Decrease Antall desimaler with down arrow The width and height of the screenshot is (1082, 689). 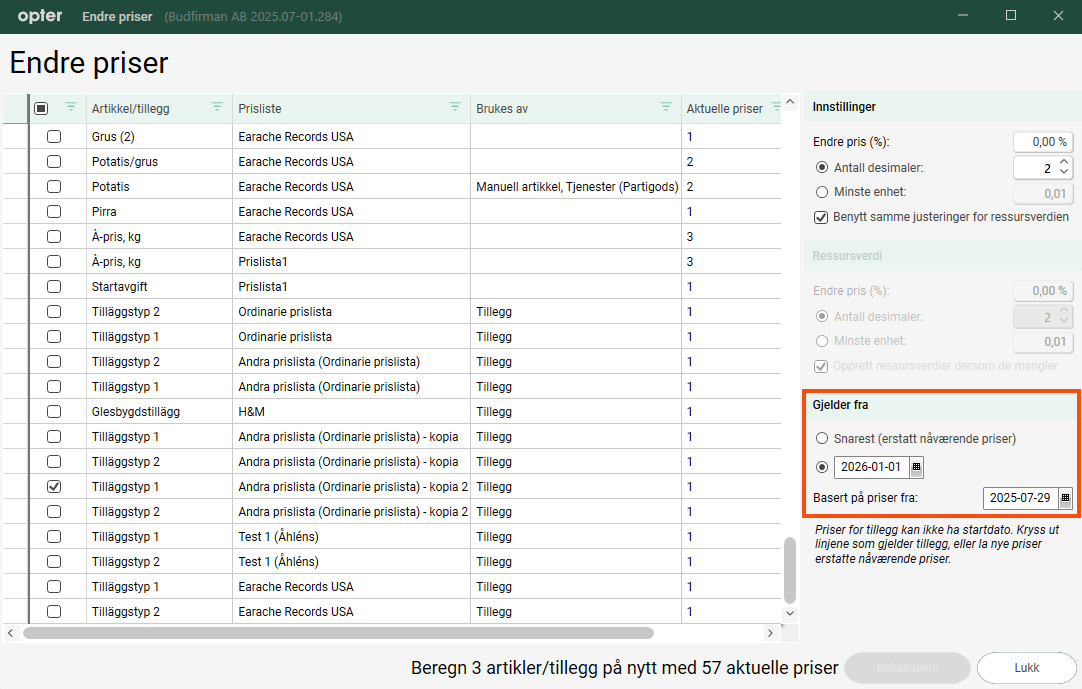pyautogui.click(x=1064, y=172)
